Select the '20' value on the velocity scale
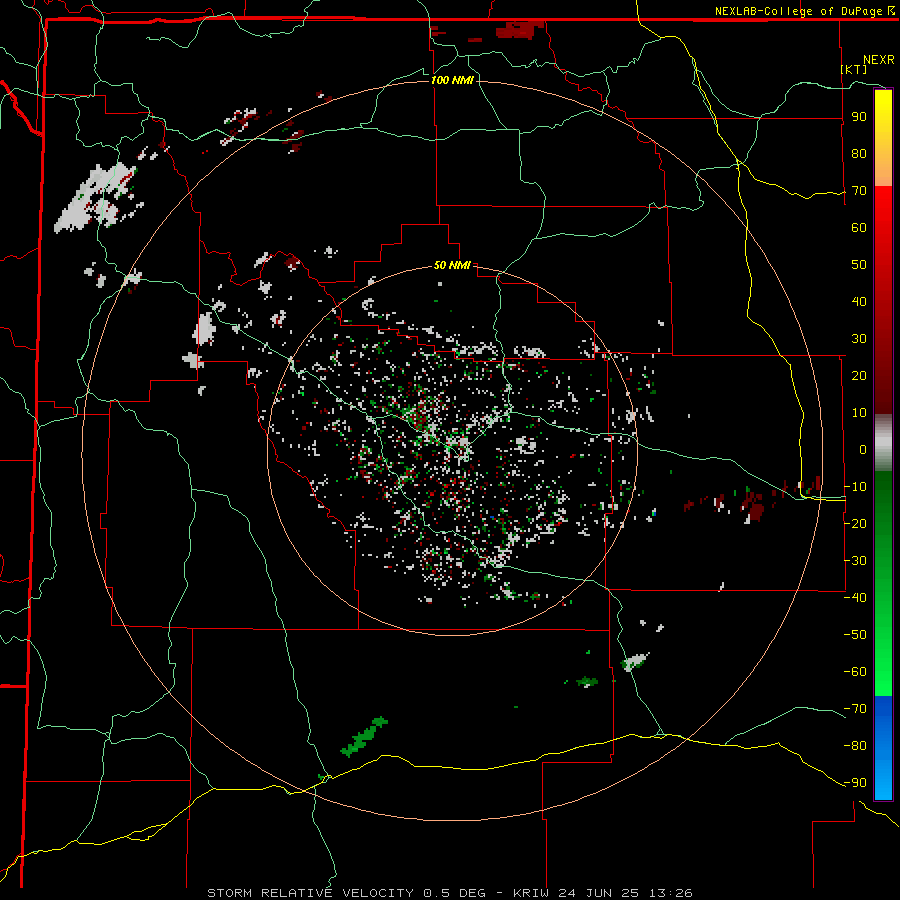This screenshot has height=900, width=900. click(859, 376)
